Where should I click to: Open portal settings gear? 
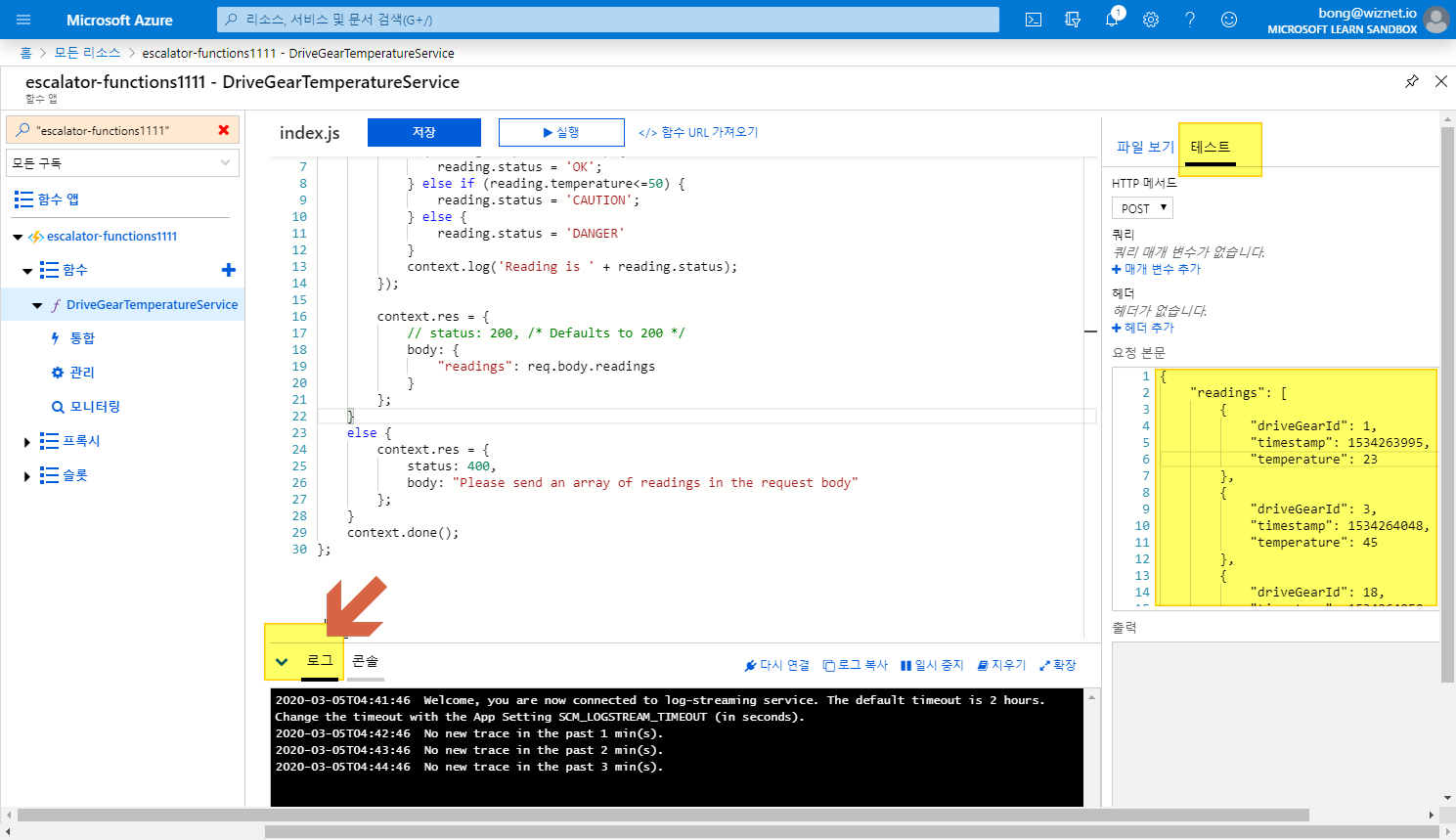pos(1151,20)
